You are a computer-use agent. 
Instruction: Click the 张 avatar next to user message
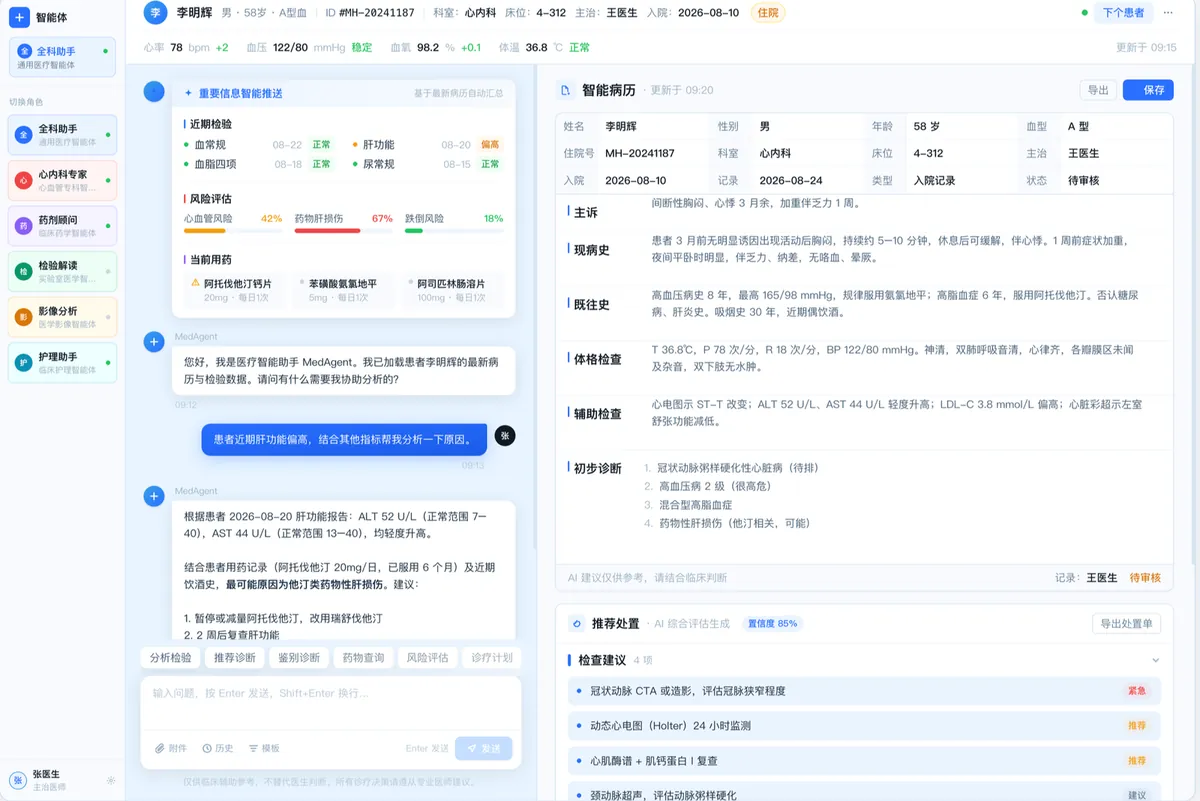point(505,435)
